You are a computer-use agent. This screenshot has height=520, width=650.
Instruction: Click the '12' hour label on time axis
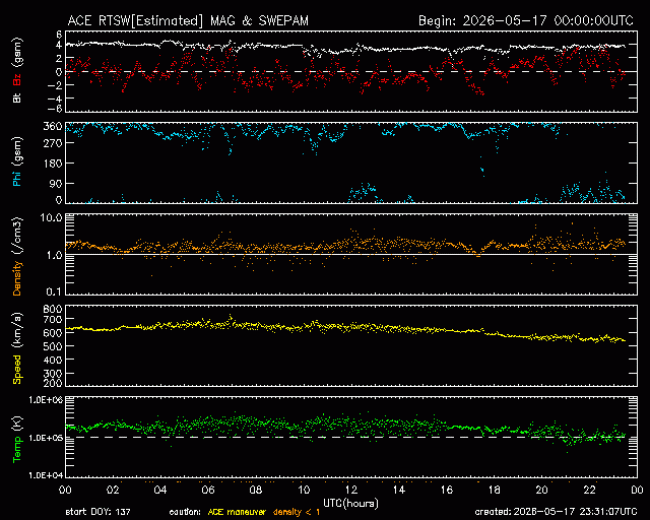tap(351, 490)
